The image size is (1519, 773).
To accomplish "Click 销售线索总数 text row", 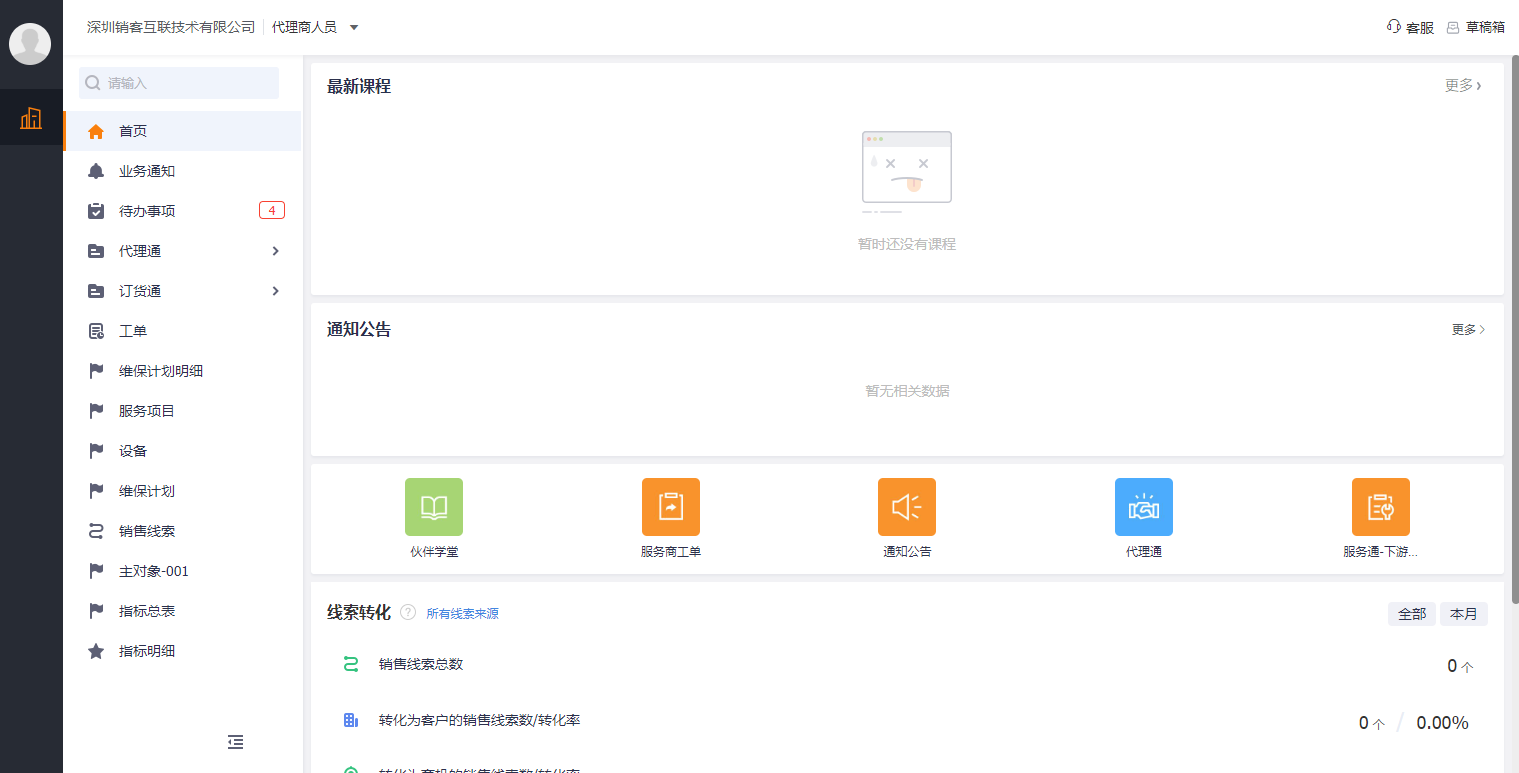I will coord(421,664).
